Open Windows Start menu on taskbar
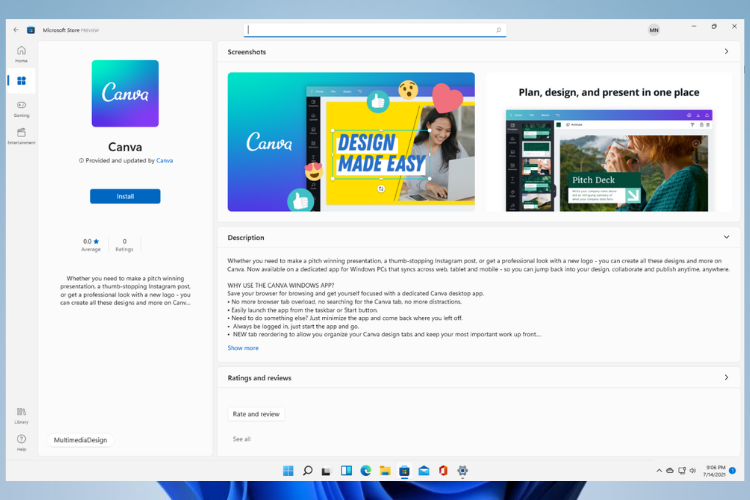The height and width of the screenshot is (500, 750). pyautogui.click(x=288, y=471)
